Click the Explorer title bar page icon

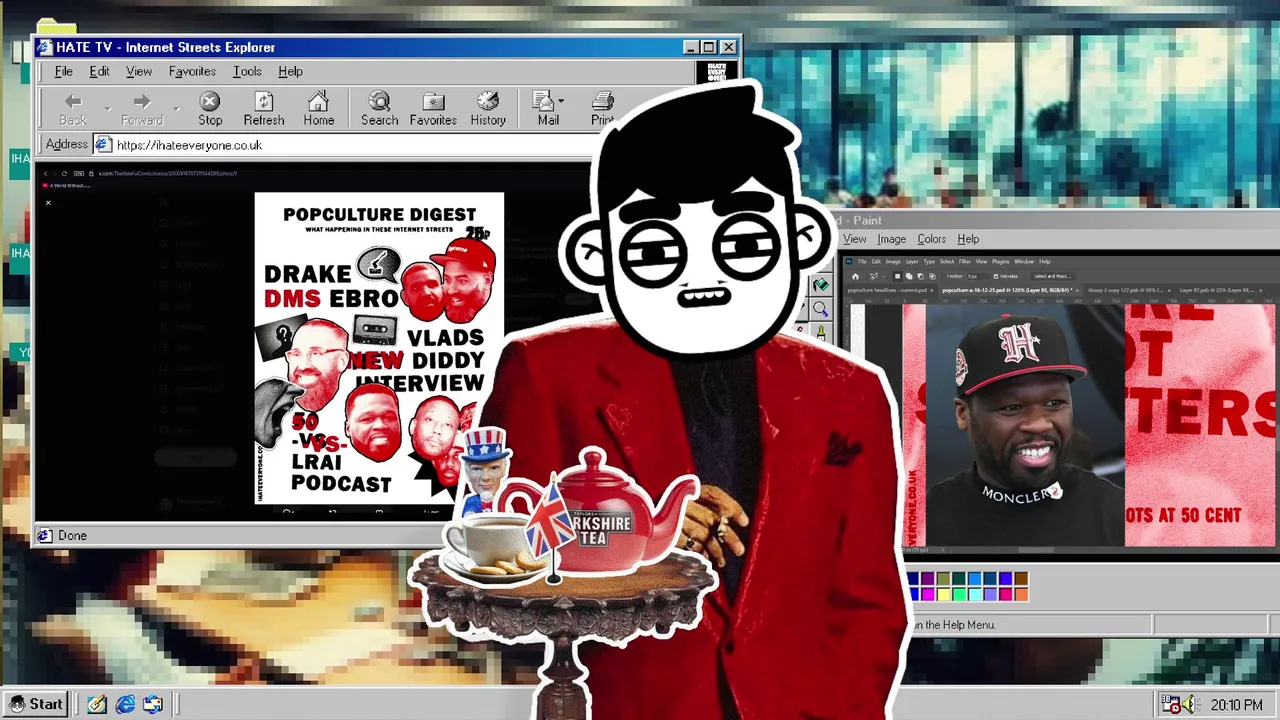point(45,47)
